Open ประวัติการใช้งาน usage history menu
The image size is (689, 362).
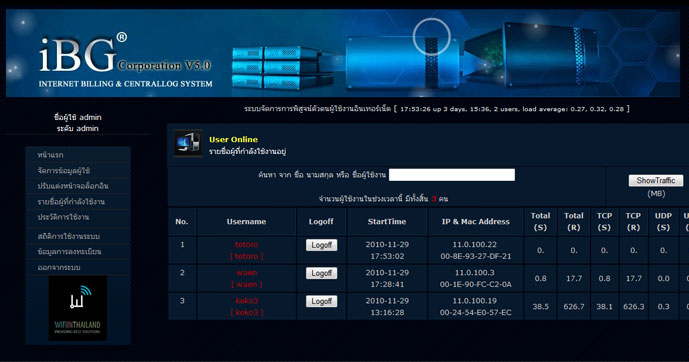[63, 217]
